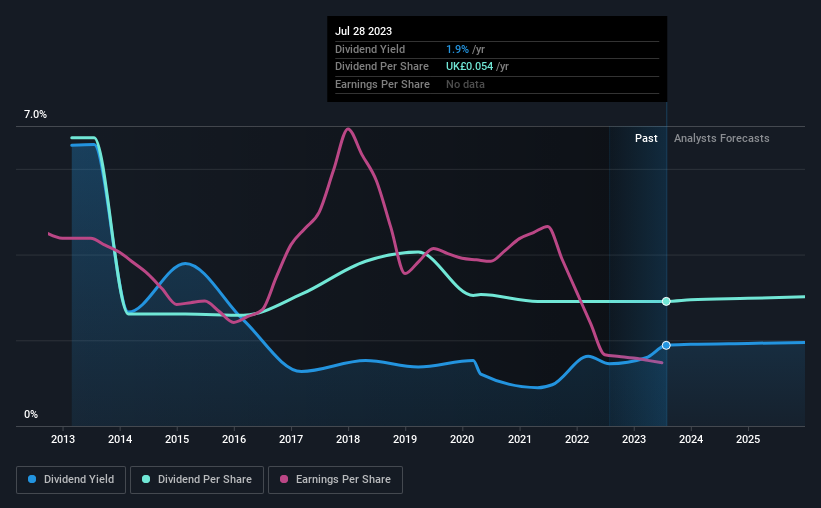
Task: Select the Dividend Yield data point marker
Action: point(666,345)
